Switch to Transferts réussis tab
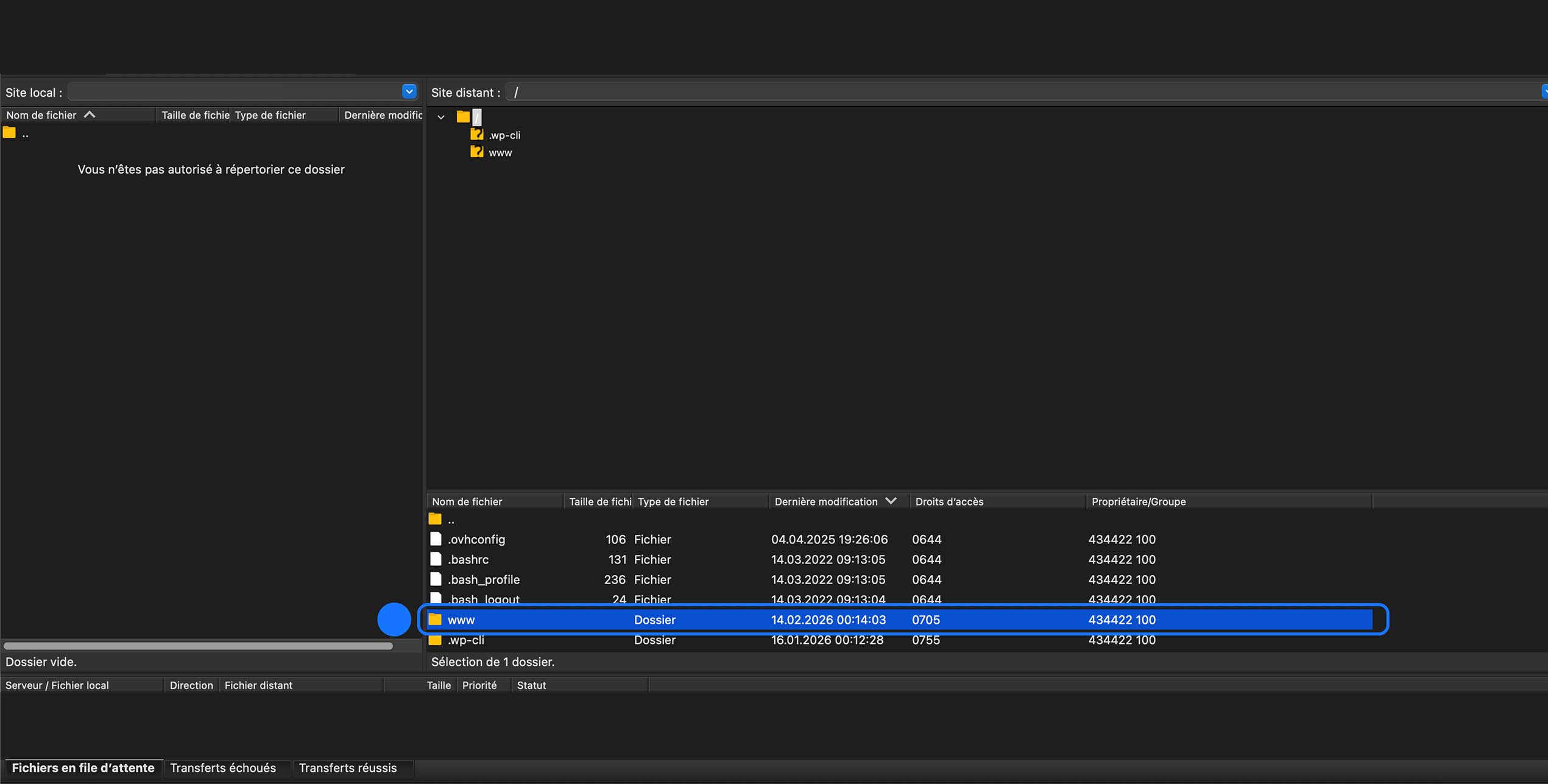Screen dimensions: 1548x784 (x=347, y=768)
